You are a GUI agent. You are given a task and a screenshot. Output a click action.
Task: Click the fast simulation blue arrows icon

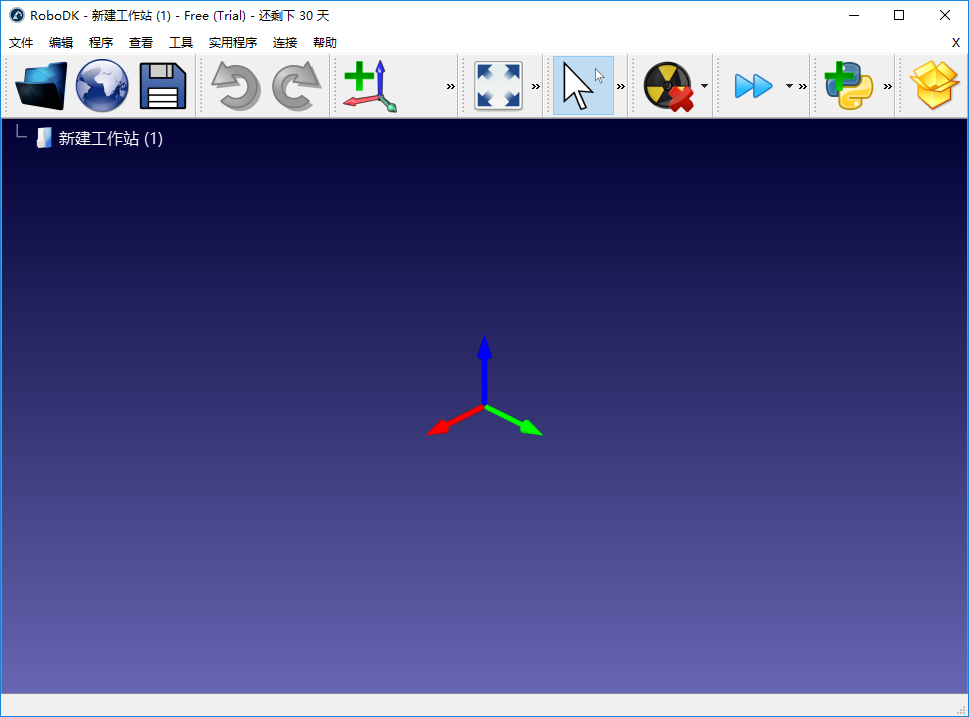753,86
